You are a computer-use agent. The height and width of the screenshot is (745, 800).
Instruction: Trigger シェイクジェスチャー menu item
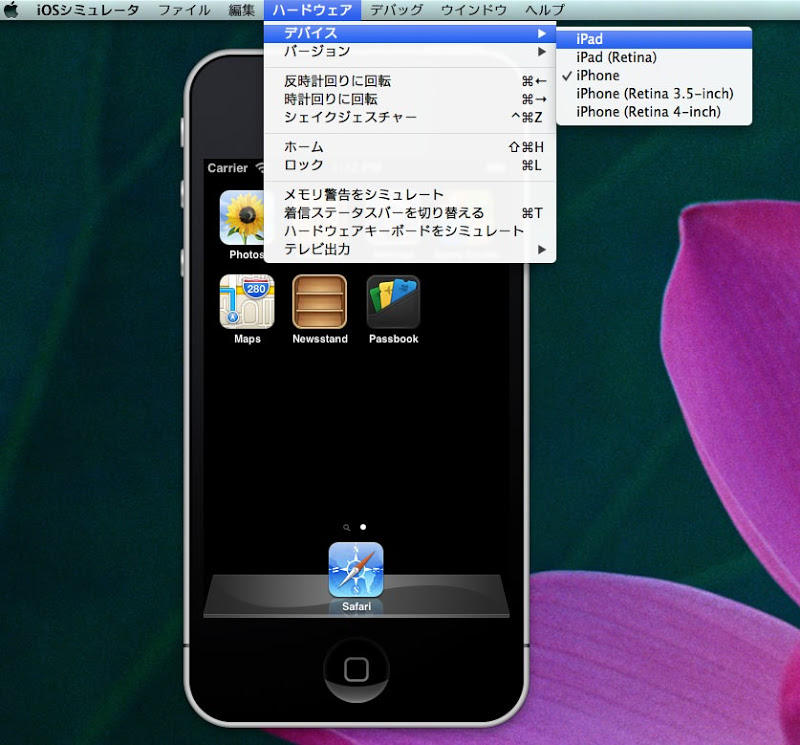tap(410, 117)
